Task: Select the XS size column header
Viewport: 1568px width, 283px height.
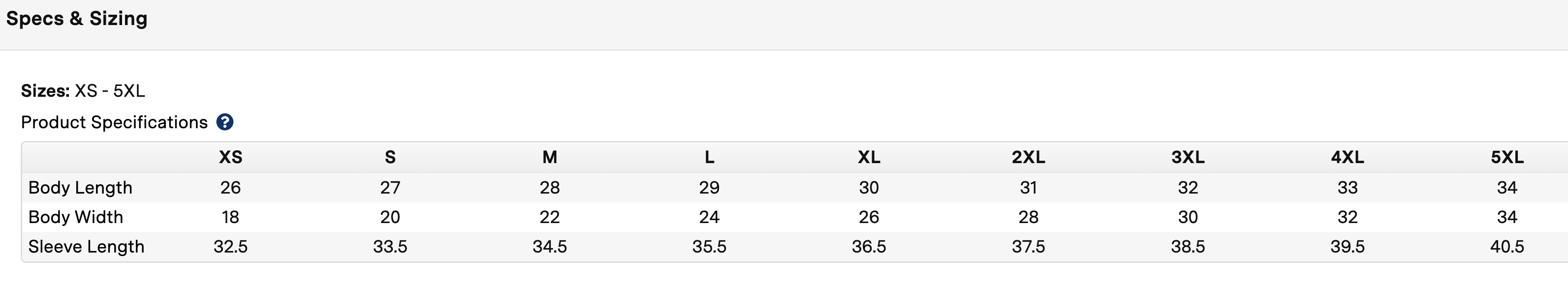Action: pyautogui.click(x=230, y=157)
